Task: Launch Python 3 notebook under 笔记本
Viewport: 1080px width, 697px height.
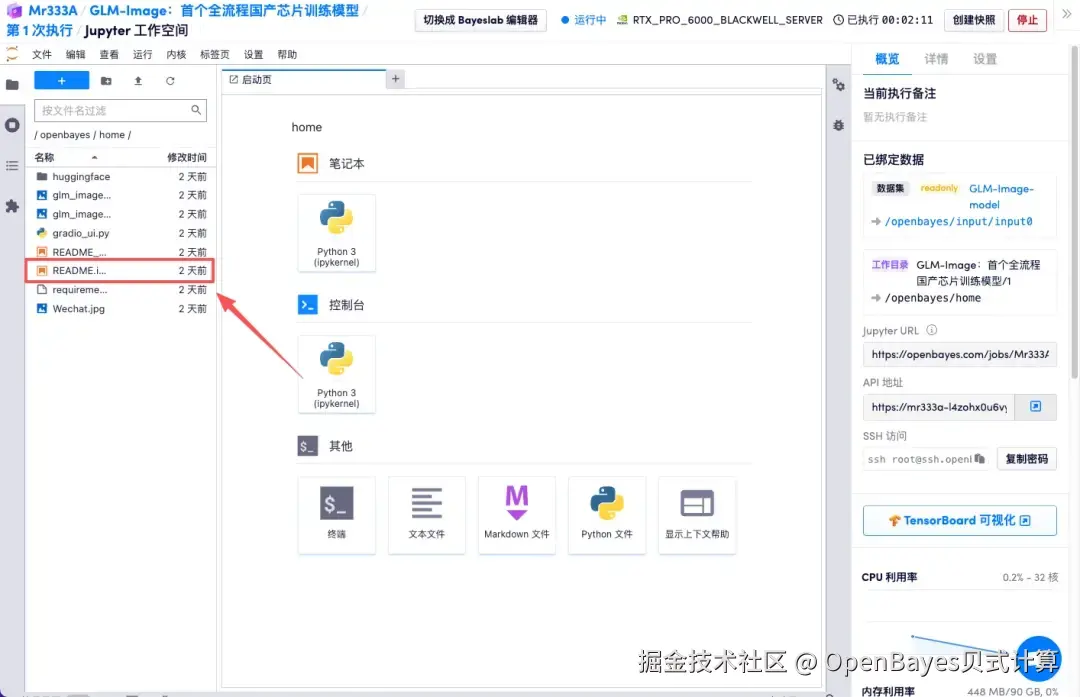Action: 337,233
